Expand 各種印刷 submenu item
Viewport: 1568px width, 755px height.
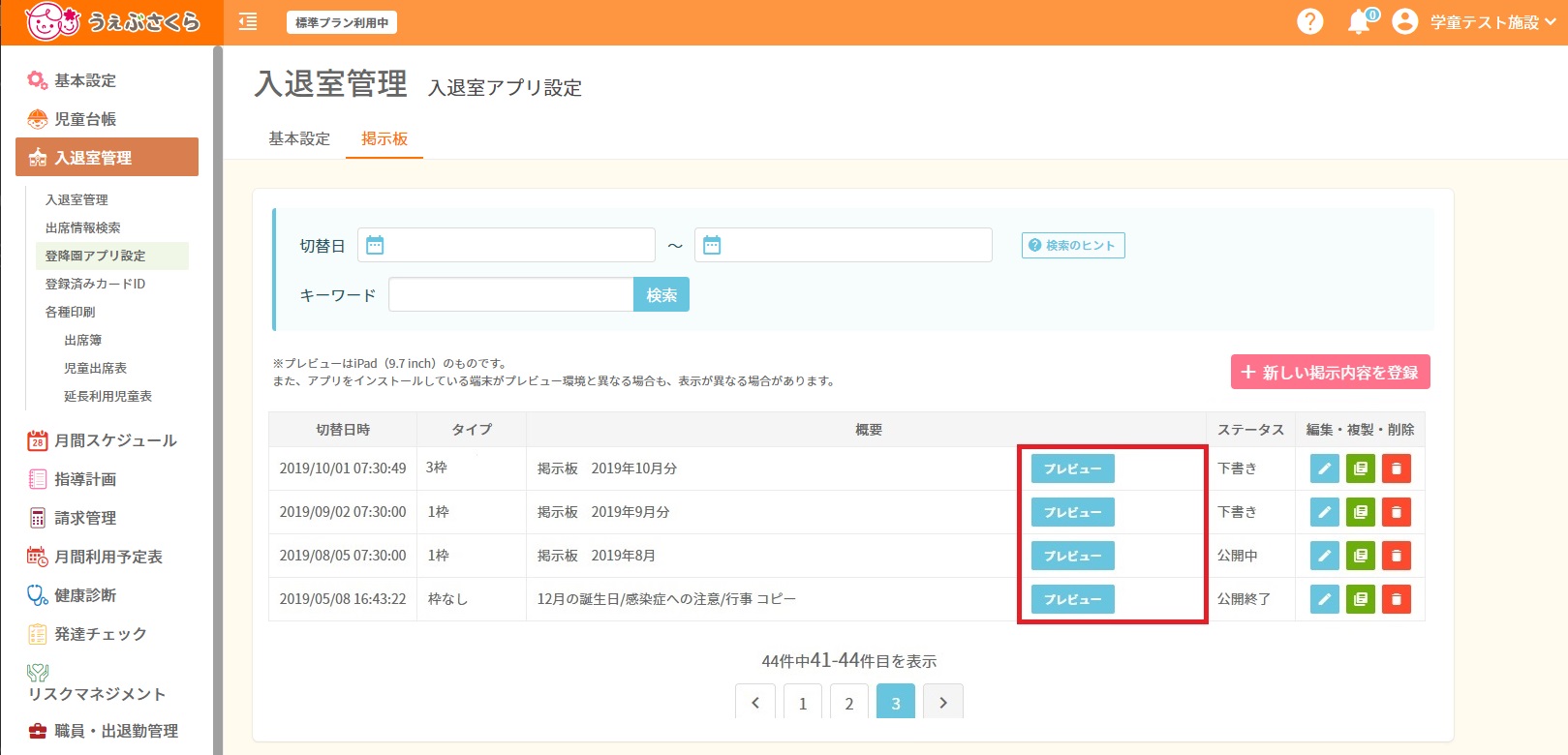pos(70,312)
